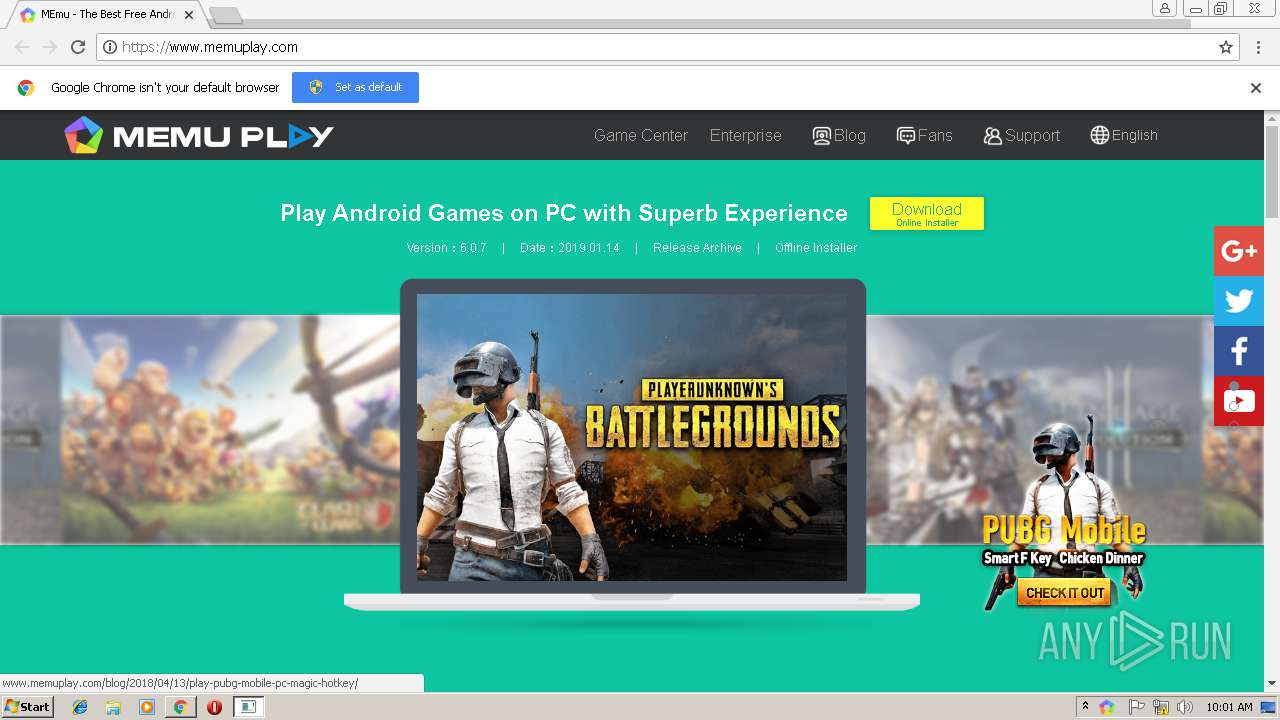
Task: View site information icon
Action: point(110,47)
